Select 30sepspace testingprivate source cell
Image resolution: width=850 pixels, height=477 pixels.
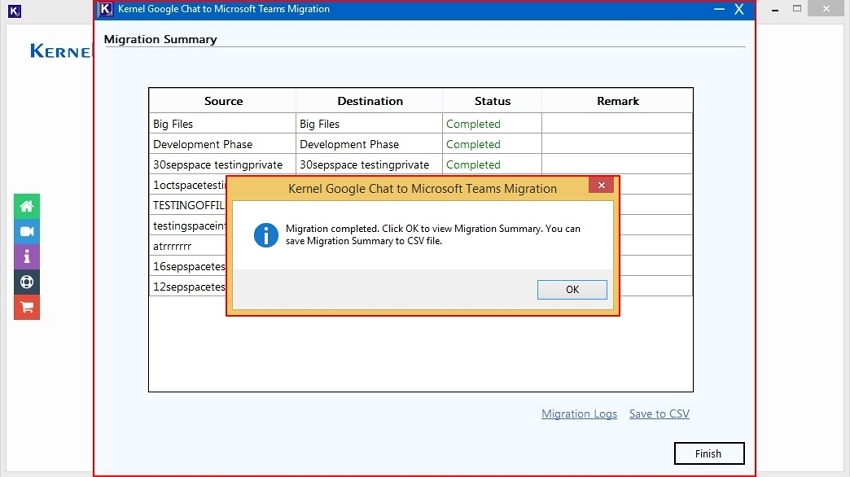[x=223, y=165]
